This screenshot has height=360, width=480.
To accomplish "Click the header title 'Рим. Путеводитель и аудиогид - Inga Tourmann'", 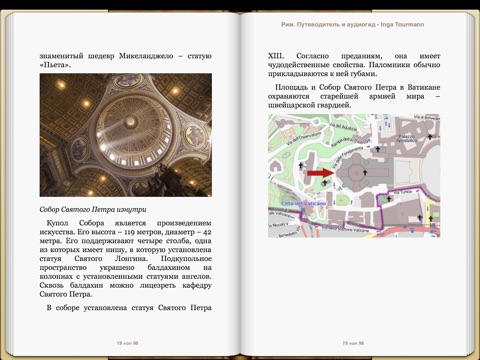I will pos(353,24).
